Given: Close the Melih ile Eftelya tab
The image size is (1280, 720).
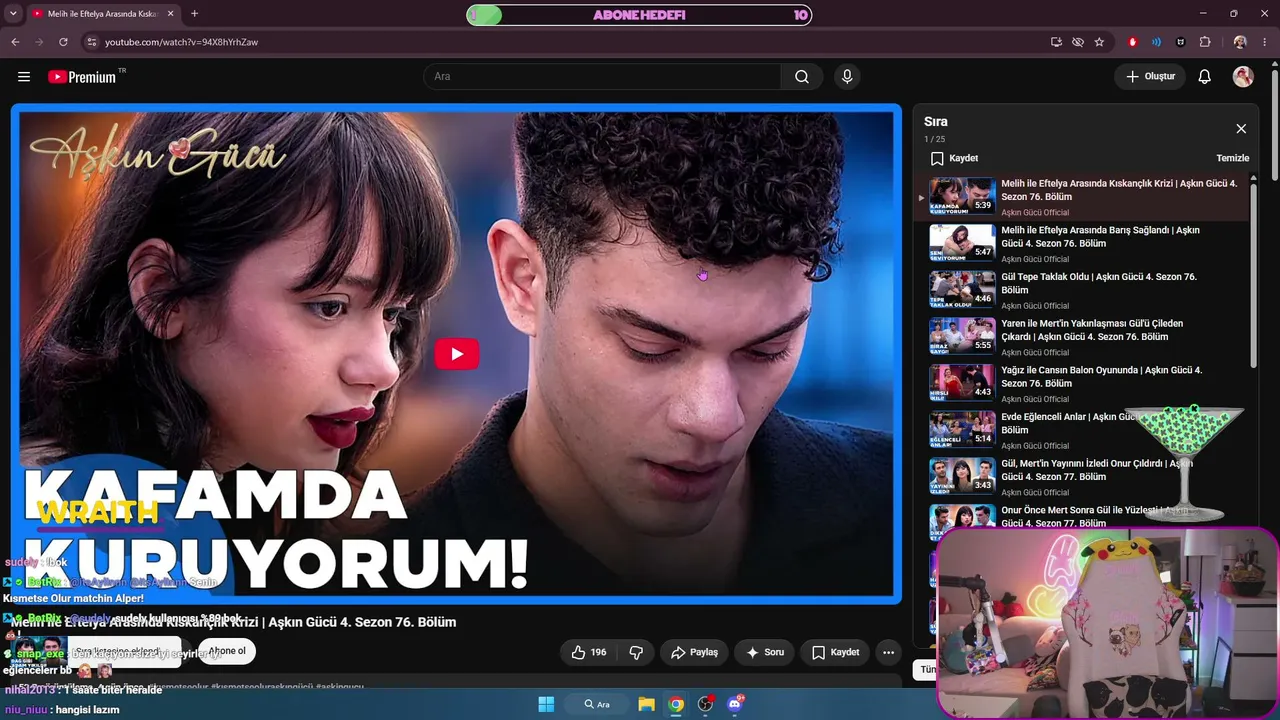Looking at the screenshot, I should pyautogui.click(x=171, y=14).
